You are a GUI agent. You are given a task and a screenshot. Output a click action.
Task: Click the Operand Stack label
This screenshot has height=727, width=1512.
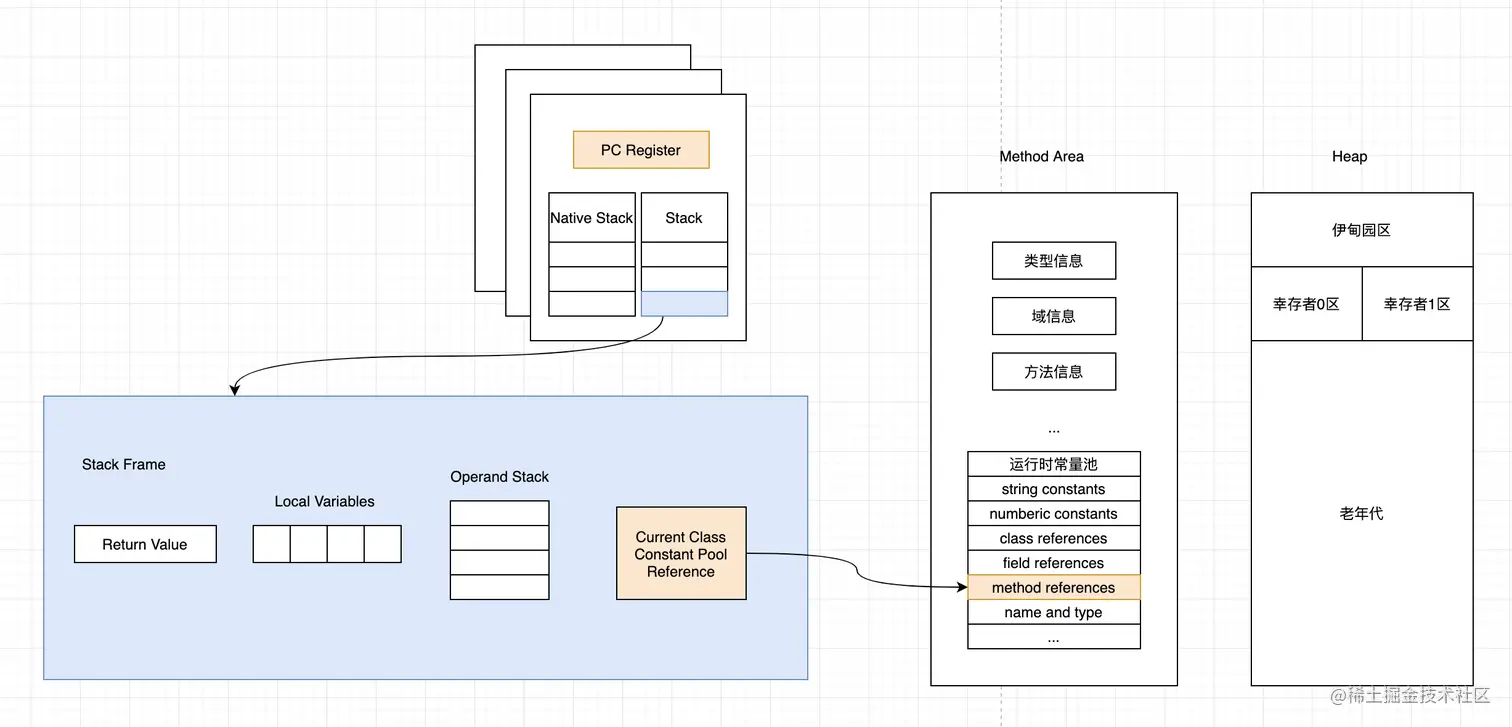coord(500,477)
